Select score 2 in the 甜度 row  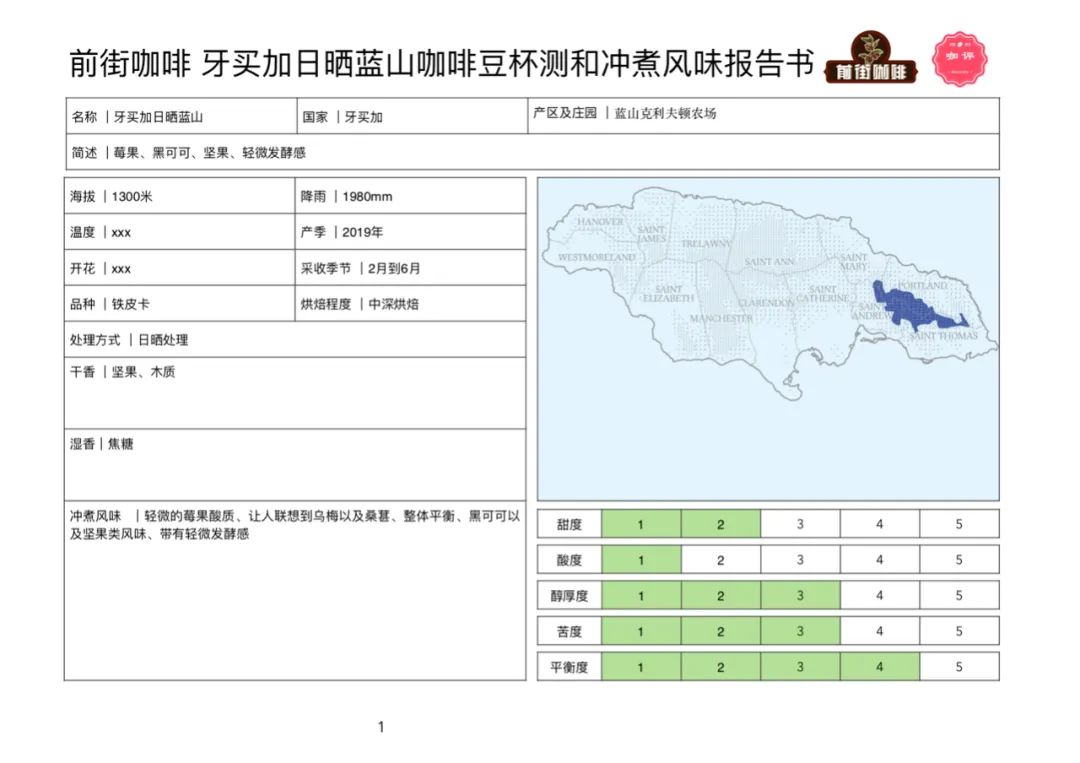pos(721,524)
